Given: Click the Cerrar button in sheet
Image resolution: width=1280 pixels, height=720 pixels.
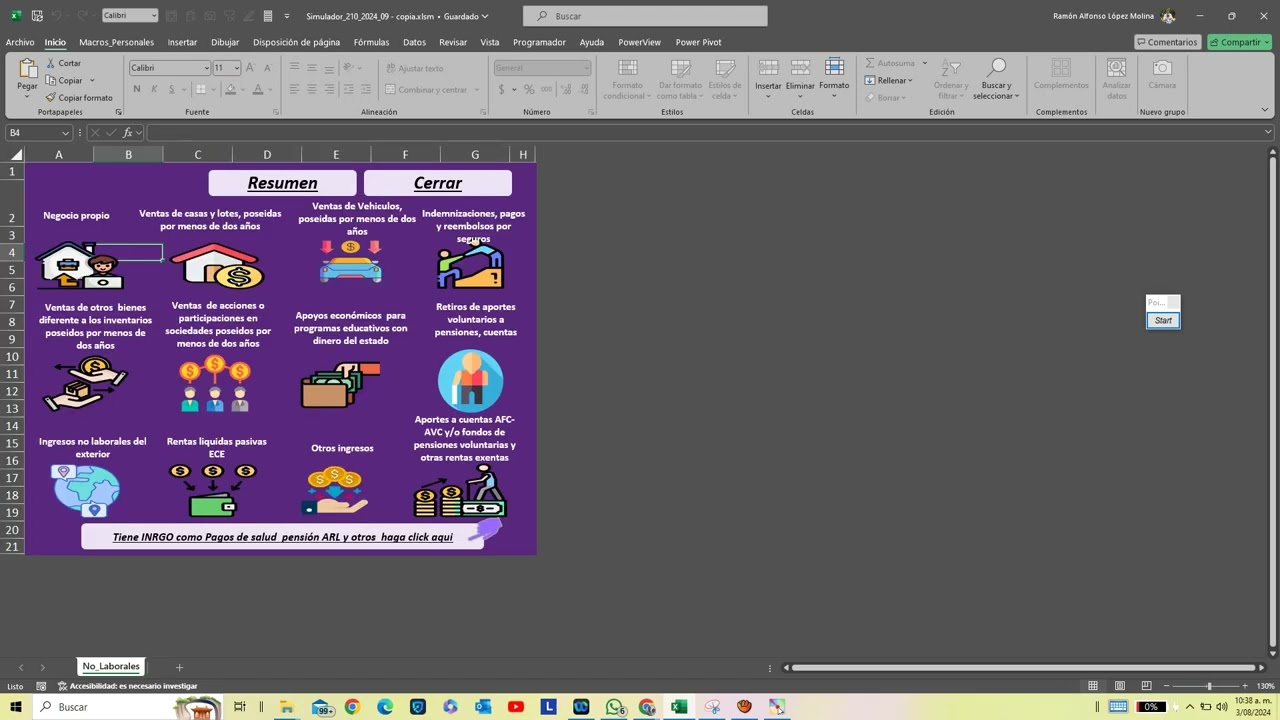Looking at the screenshot, I should click(x=438, y=183).
